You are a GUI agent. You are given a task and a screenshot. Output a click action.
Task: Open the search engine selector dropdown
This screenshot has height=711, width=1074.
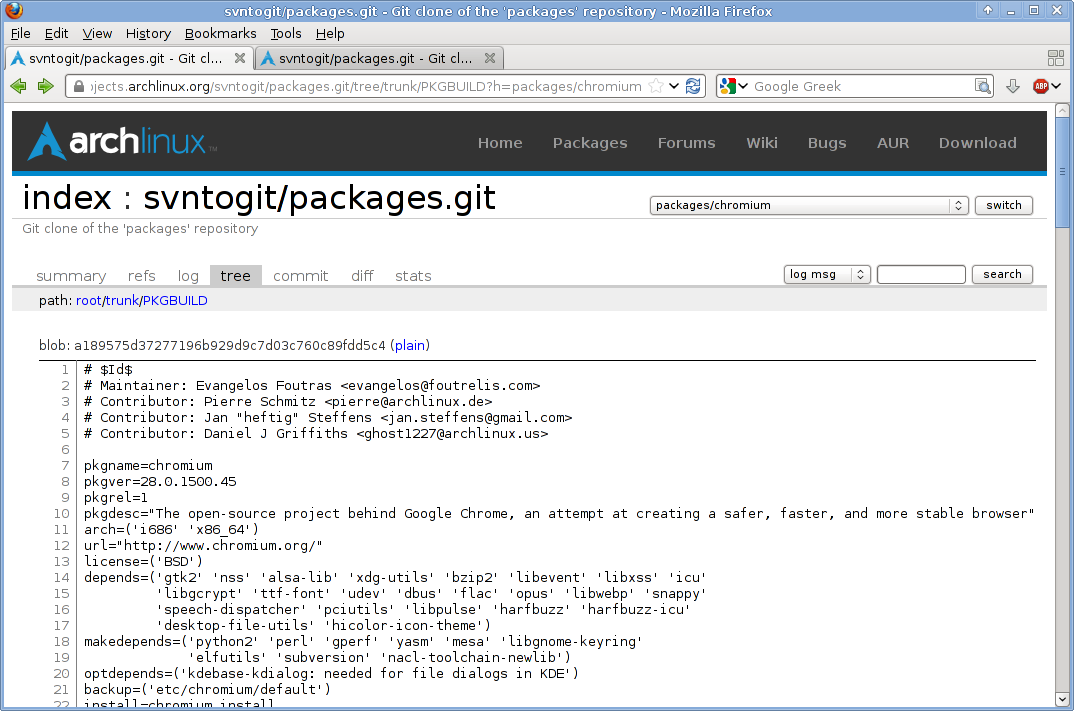tap(734, 86)
